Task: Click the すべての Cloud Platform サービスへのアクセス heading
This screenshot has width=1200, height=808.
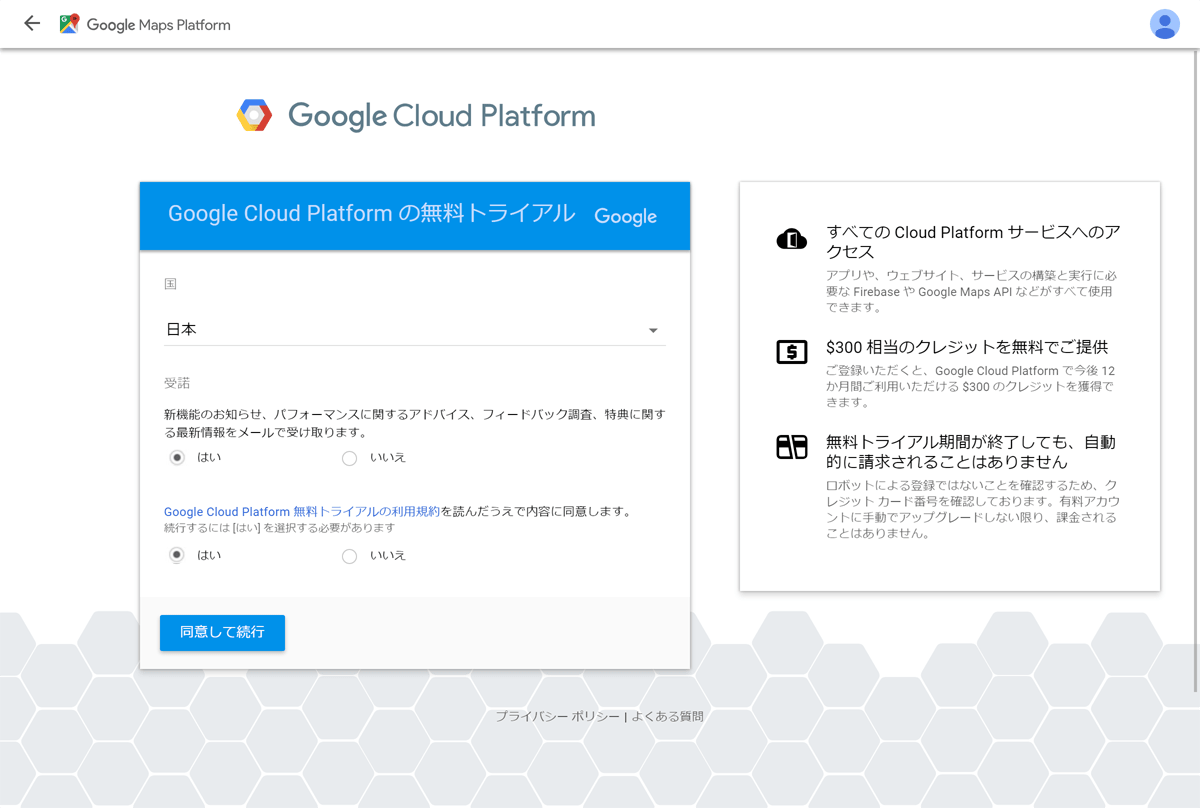Action: pyautogui.click(x=973, y=242)
